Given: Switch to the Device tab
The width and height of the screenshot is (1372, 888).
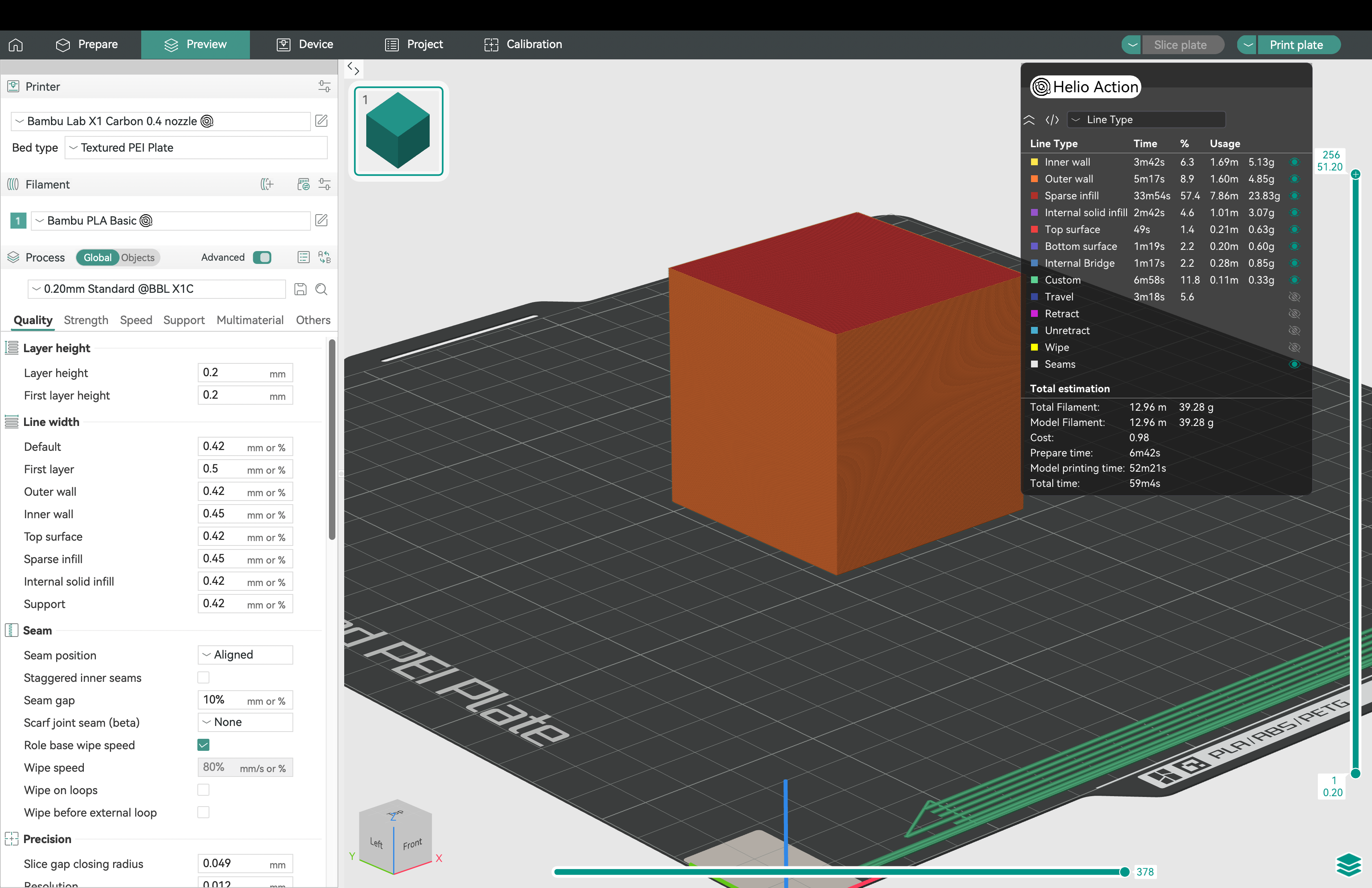Looking at the screenshot, I should pyautogui.click(x=305, y=45).
